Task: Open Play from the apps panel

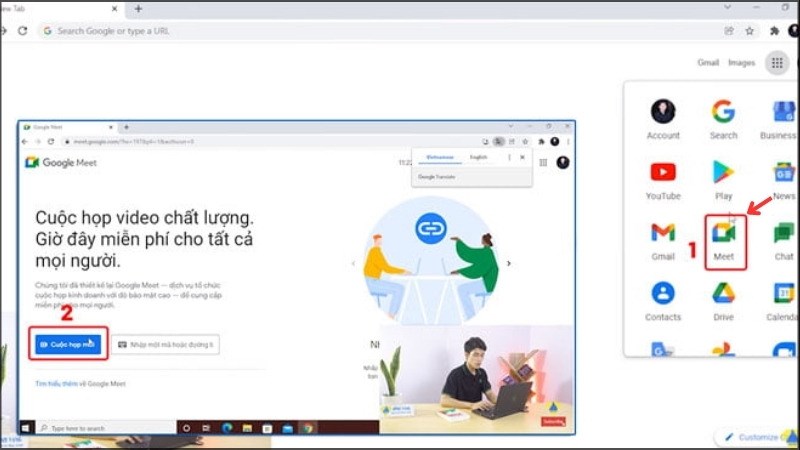Action: click(x=723, y=180)
